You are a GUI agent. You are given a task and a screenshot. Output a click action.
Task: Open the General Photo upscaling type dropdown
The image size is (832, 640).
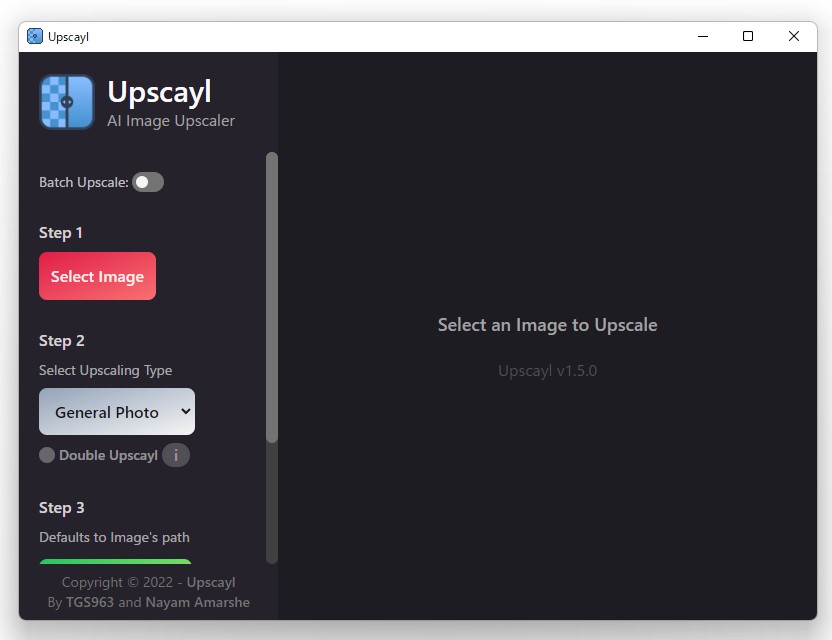(x=116, y=411)
